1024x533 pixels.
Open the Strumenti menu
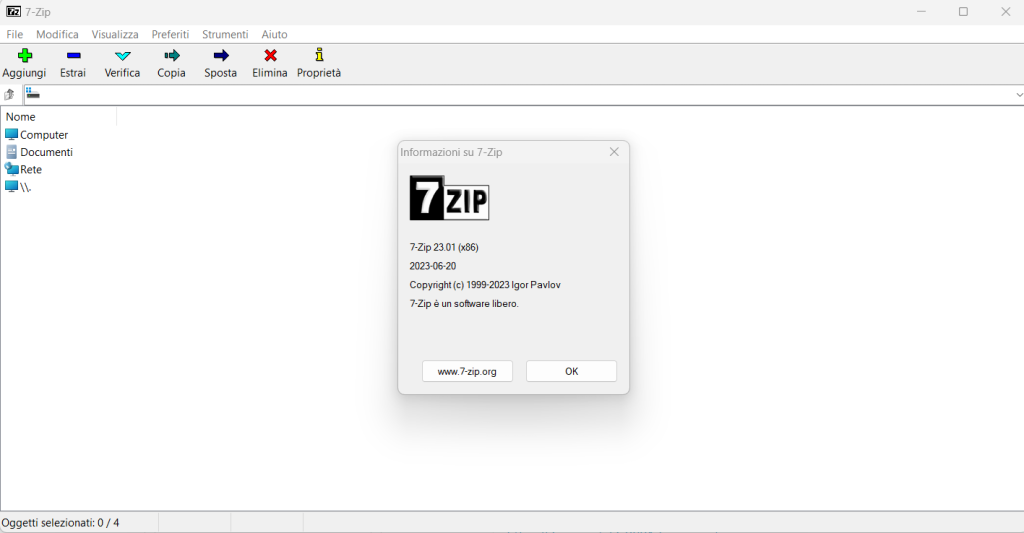(x=225, y=34)
